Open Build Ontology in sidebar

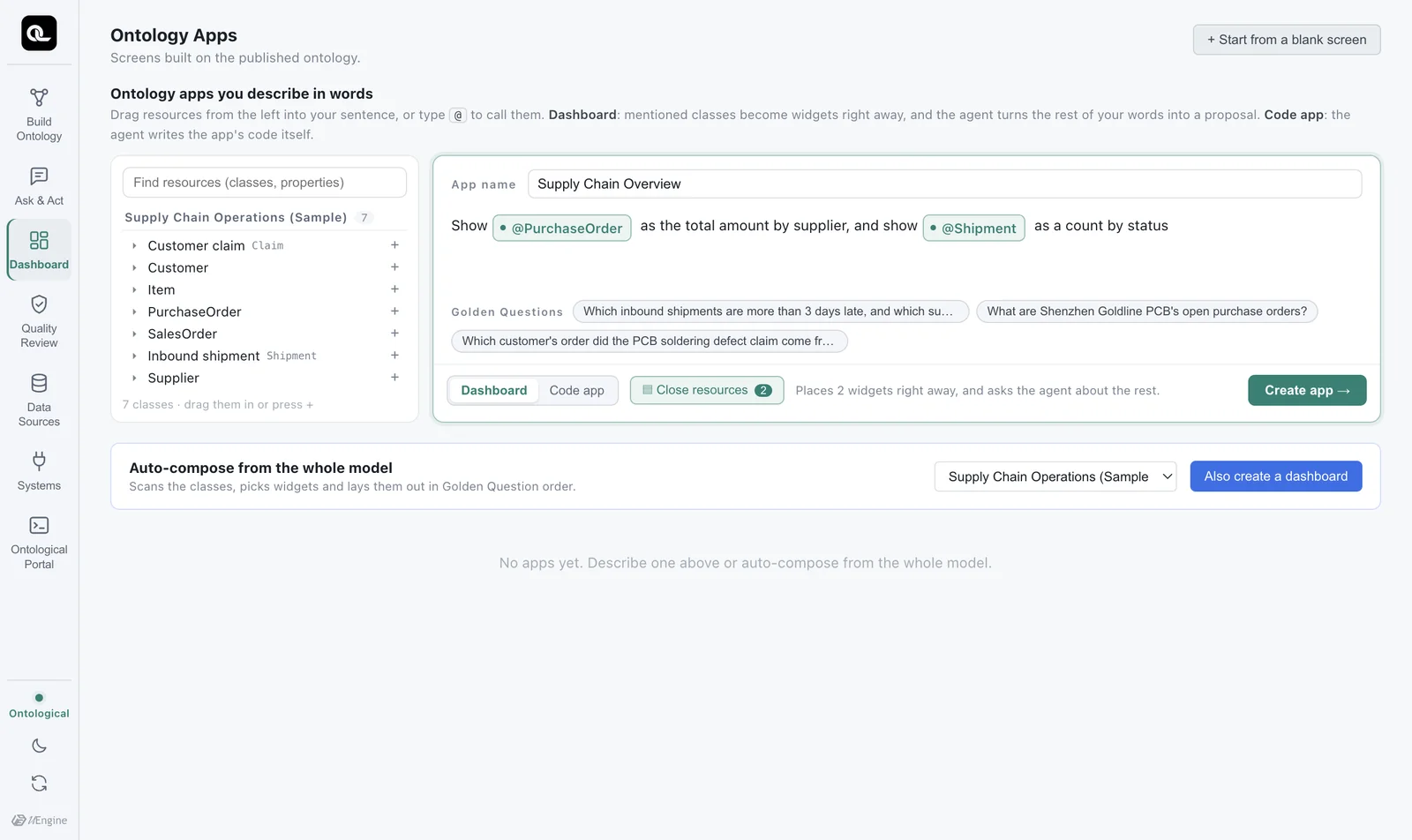(x=39, y=115)
